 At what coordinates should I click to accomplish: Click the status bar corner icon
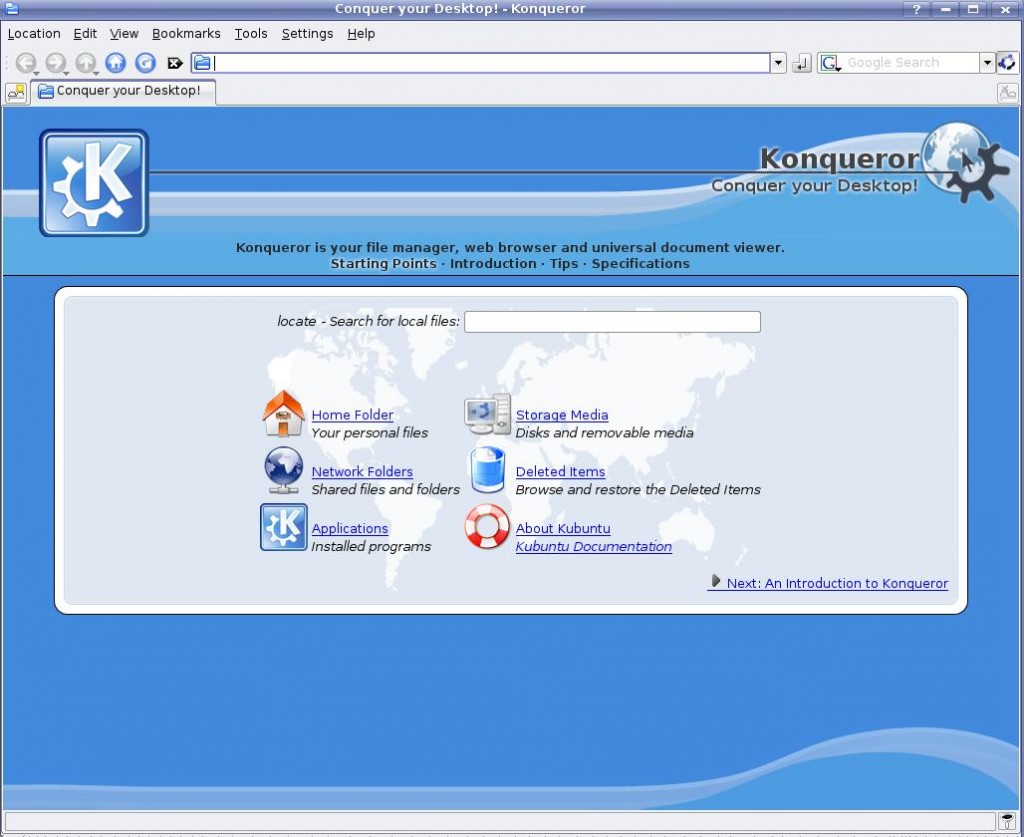[x=1007, y=821]
